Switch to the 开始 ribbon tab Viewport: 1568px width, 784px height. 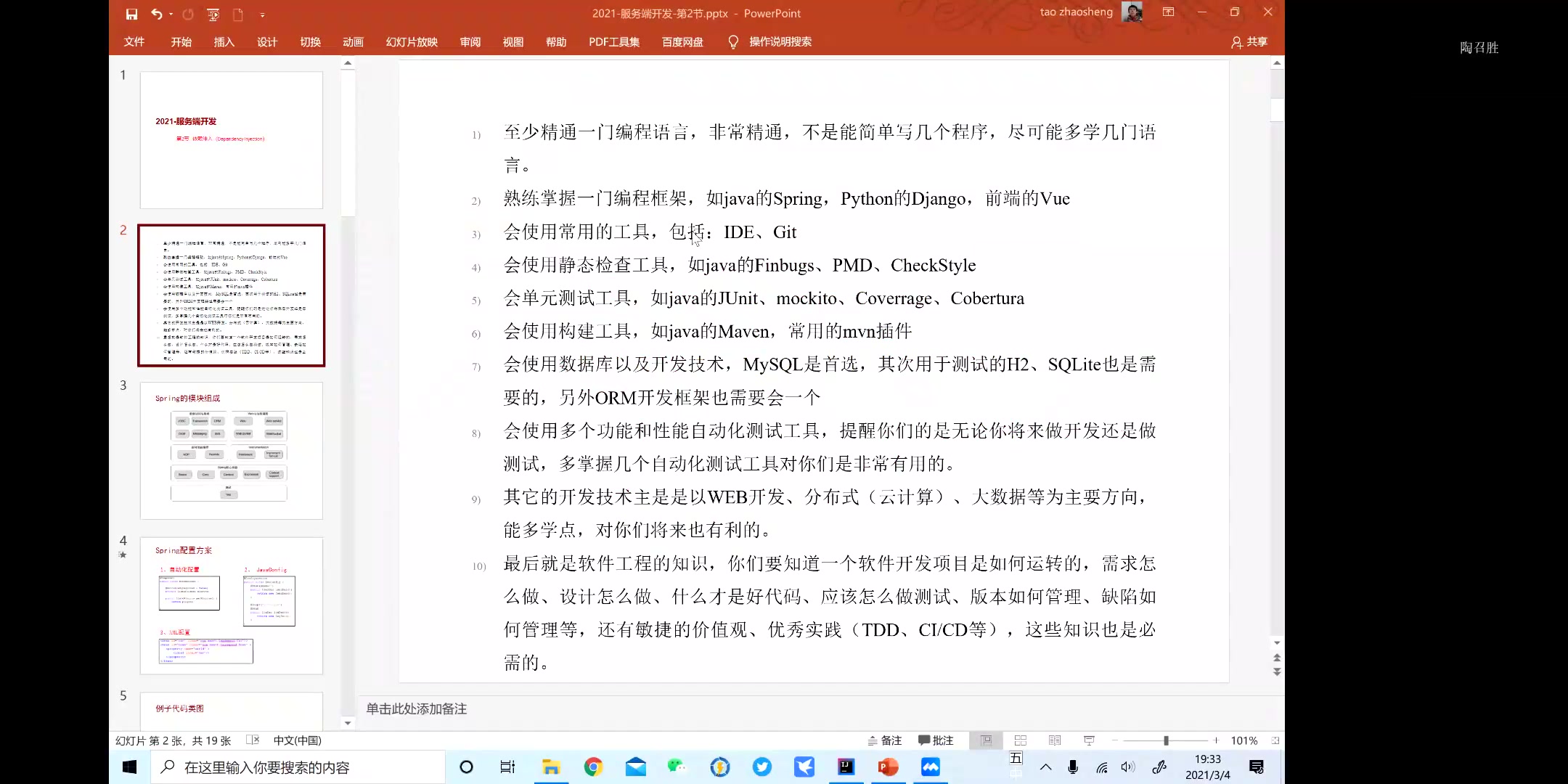pos(181,41)
